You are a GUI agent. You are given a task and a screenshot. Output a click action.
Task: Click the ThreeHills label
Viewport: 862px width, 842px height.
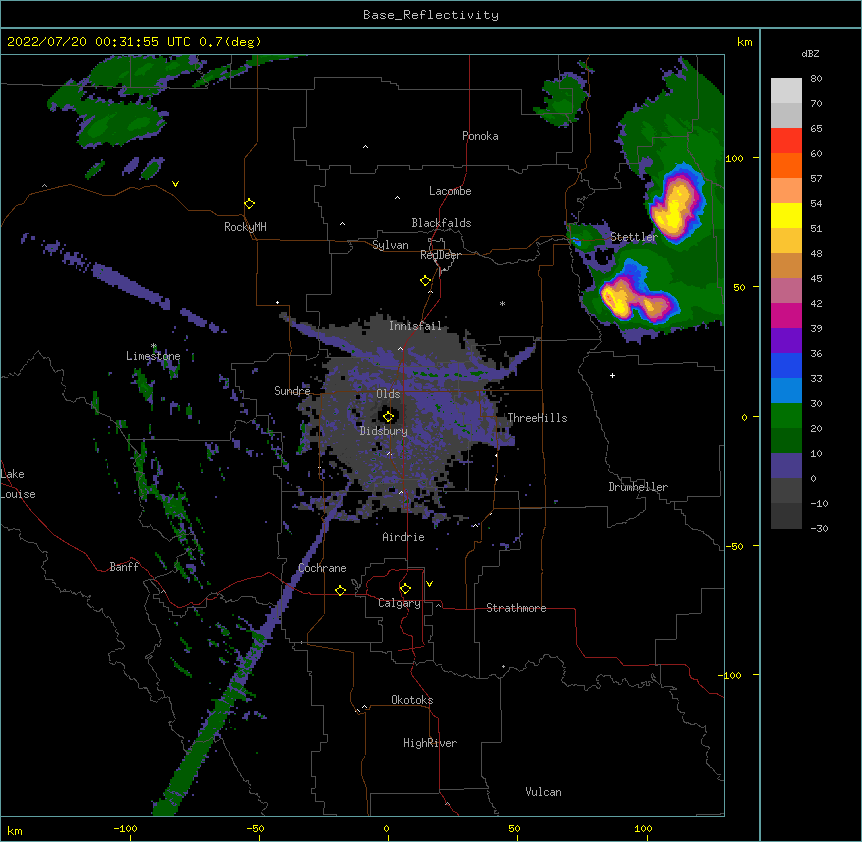[537, 418]
